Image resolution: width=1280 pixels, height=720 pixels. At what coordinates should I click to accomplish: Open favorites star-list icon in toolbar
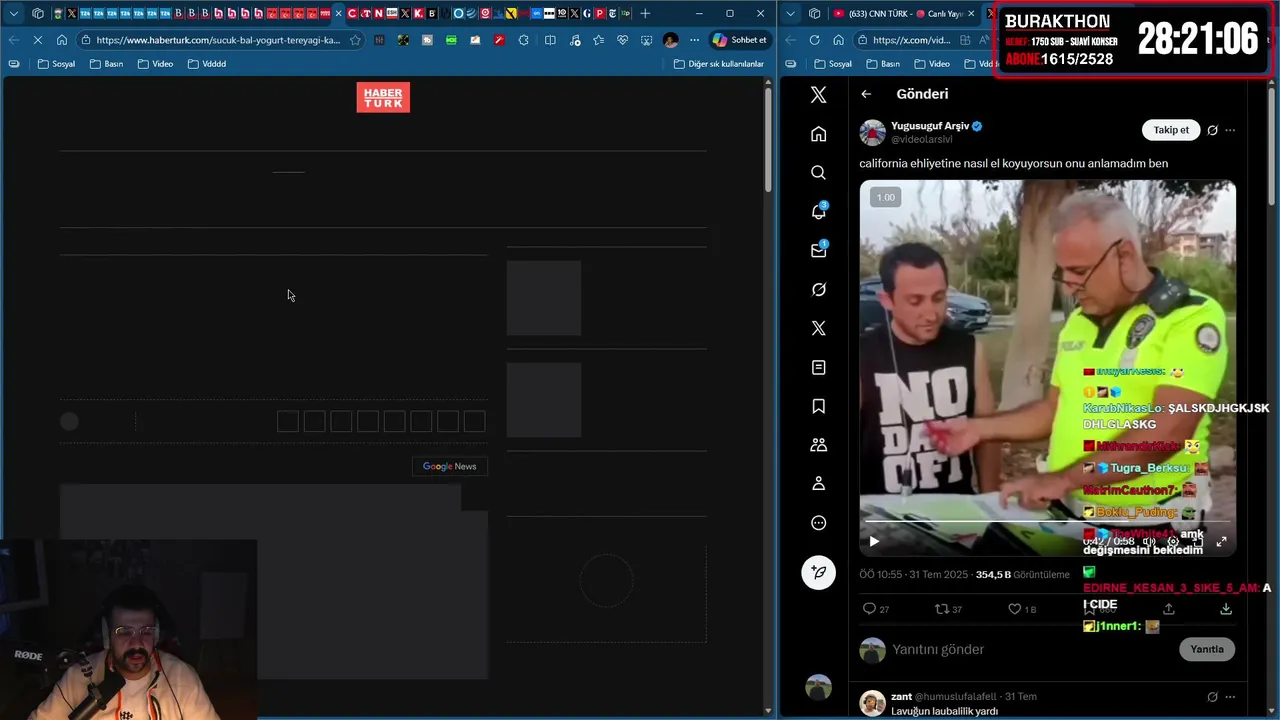tap(598, 40)
